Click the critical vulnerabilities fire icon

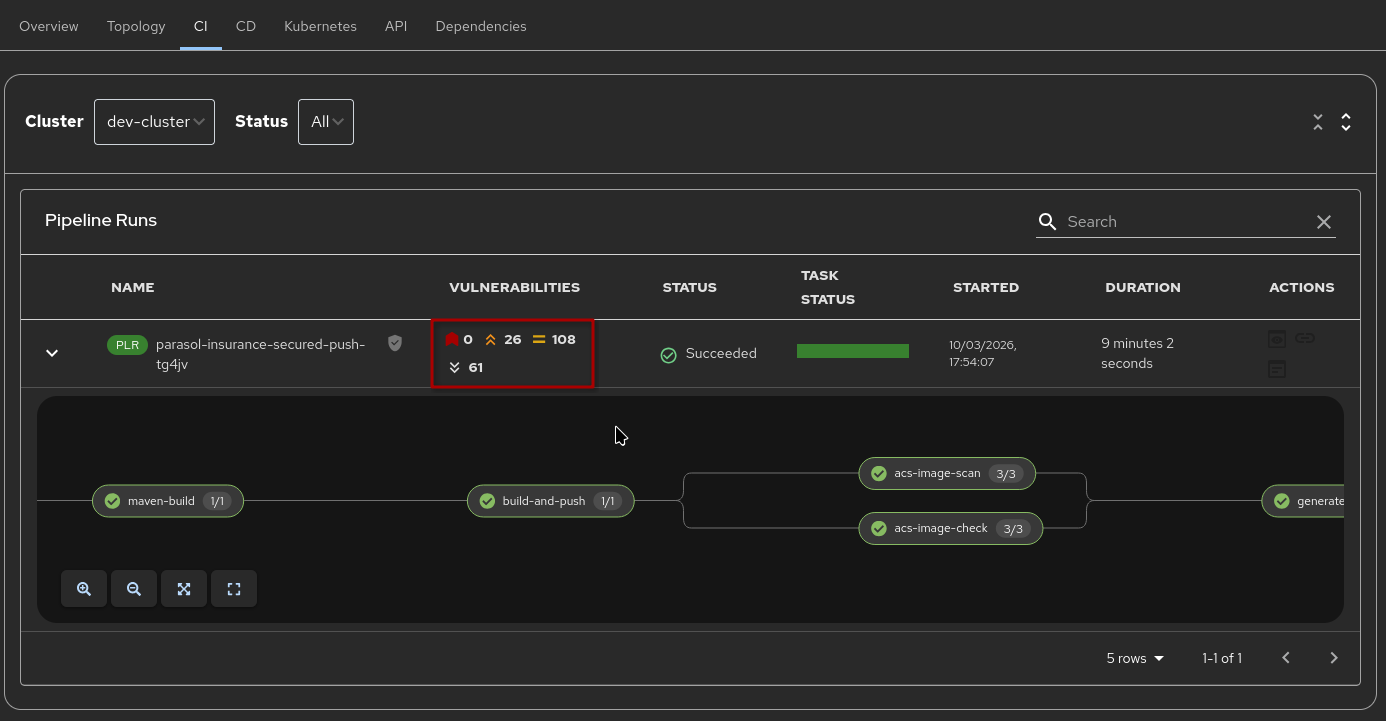click(452, 339)
